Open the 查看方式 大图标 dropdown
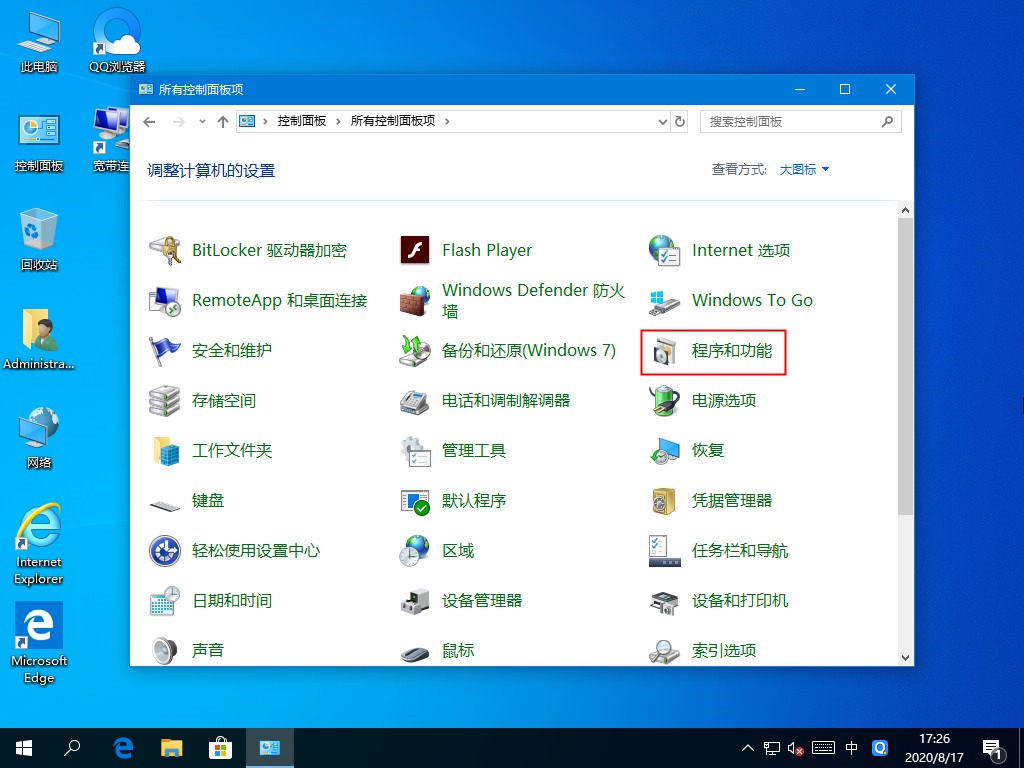The width and height of the screenshot is (1024, 768). pyautogui.click(x=805, y=169)
